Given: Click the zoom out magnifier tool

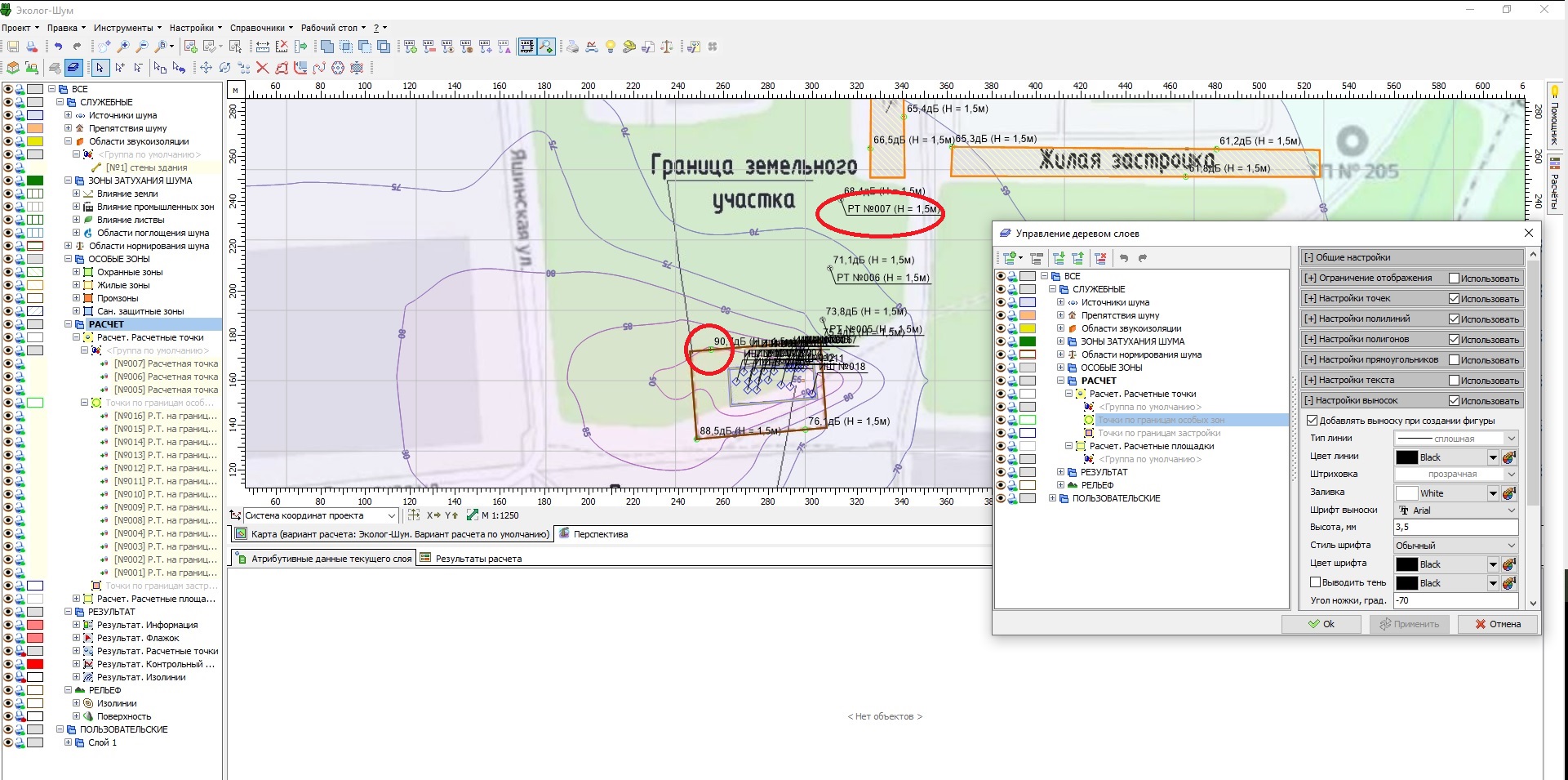Looking at the screenshot, I should 142,47.
